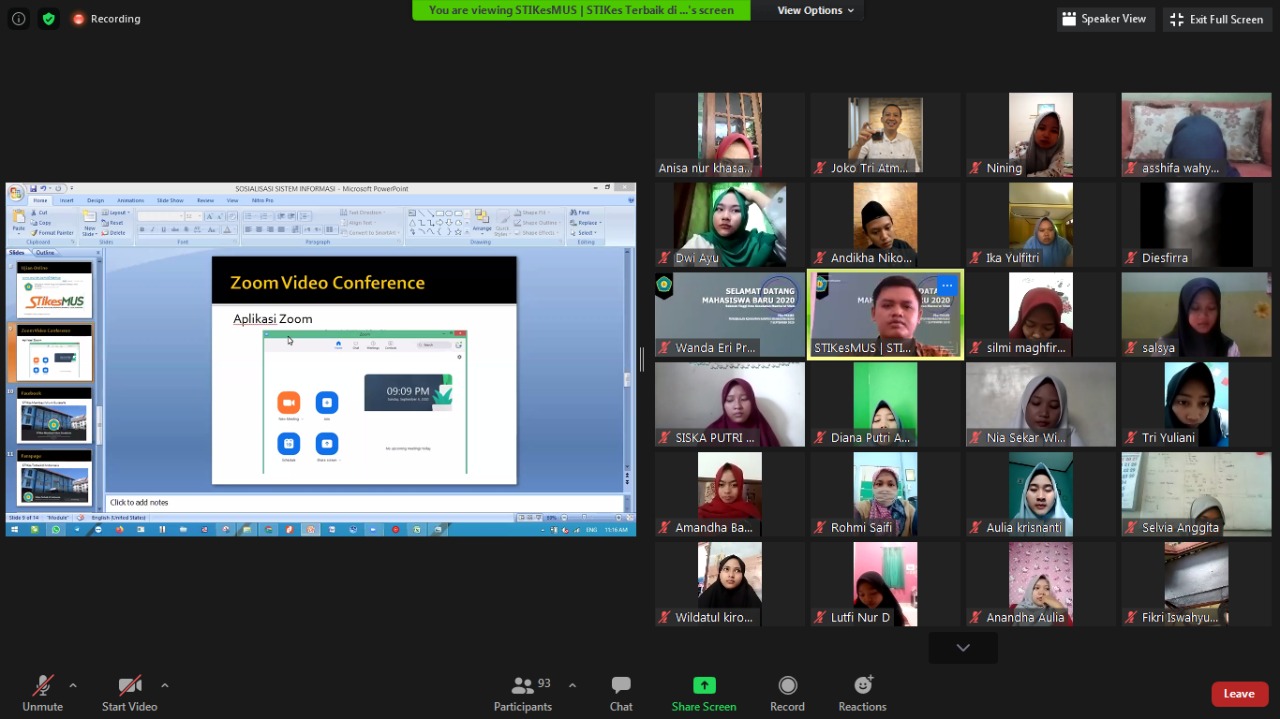The image size is (1280, 719).
Task: Show next page of participant videos
Action: [963, 648]
